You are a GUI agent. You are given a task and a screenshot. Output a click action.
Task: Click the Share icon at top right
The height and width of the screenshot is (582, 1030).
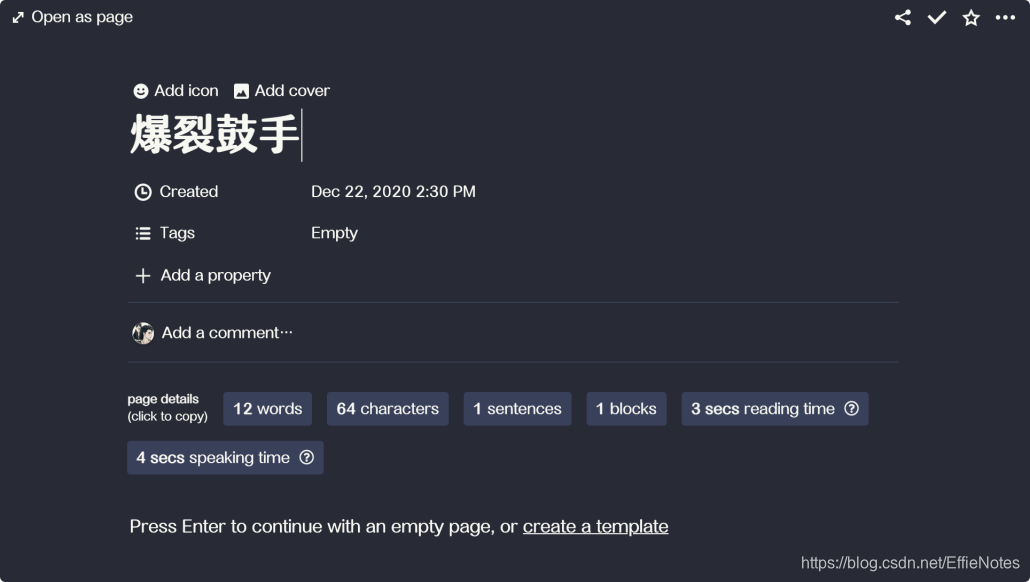902,17
